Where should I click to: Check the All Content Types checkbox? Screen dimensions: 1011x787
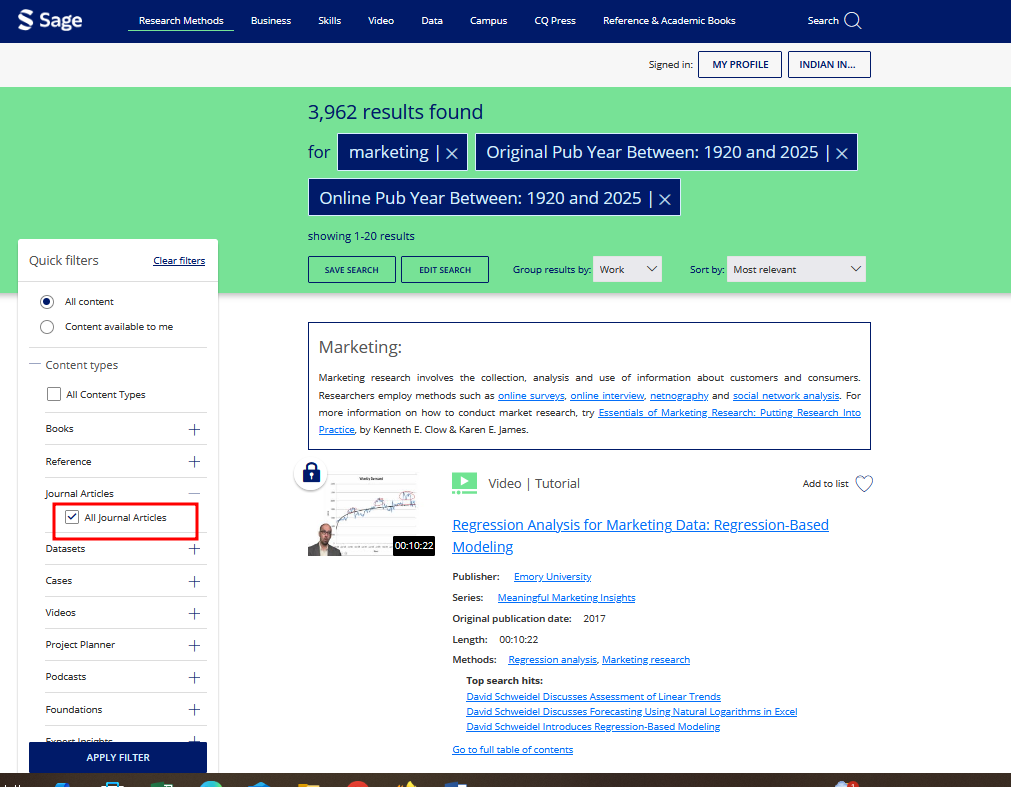coord(54,395)
